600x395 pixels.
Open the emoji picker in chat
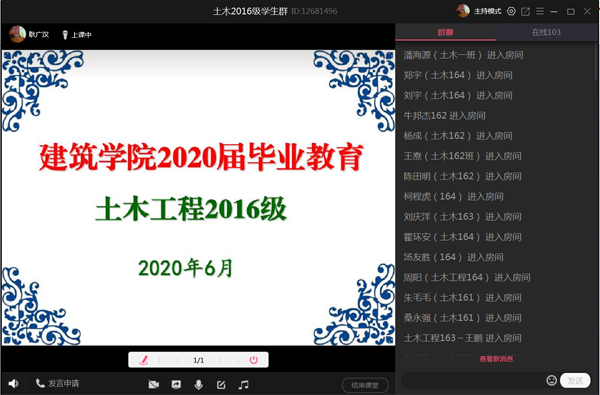[x=551, y=380]
